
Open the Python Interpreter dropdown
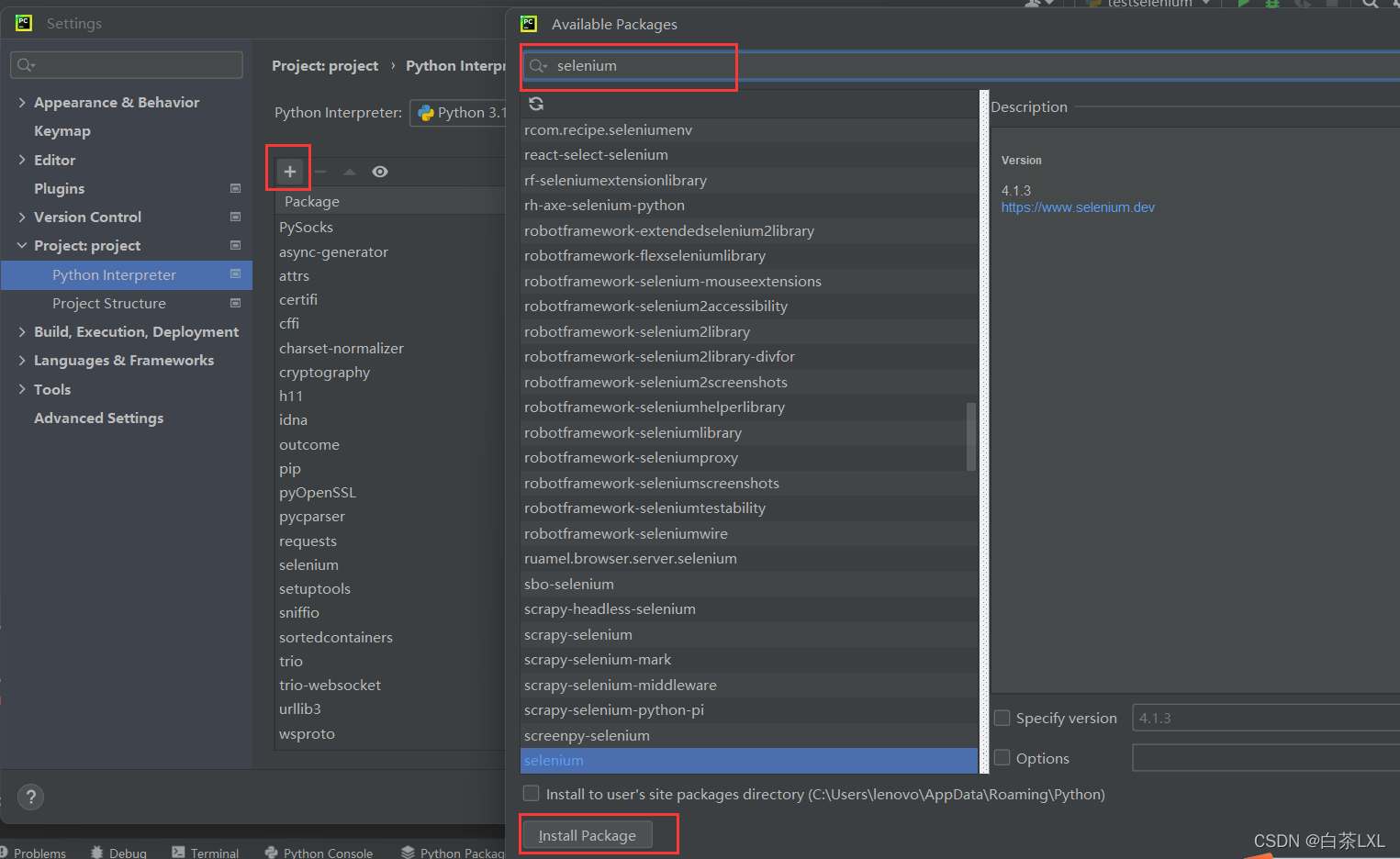point(457,112)
